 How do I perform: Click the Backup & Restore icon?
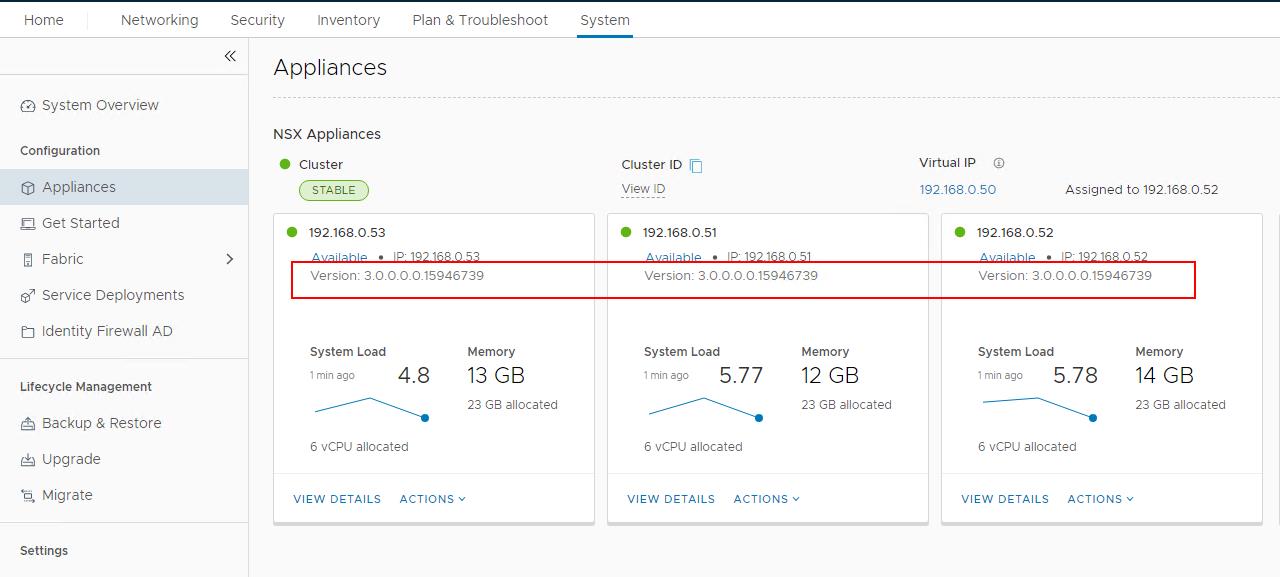28,424
